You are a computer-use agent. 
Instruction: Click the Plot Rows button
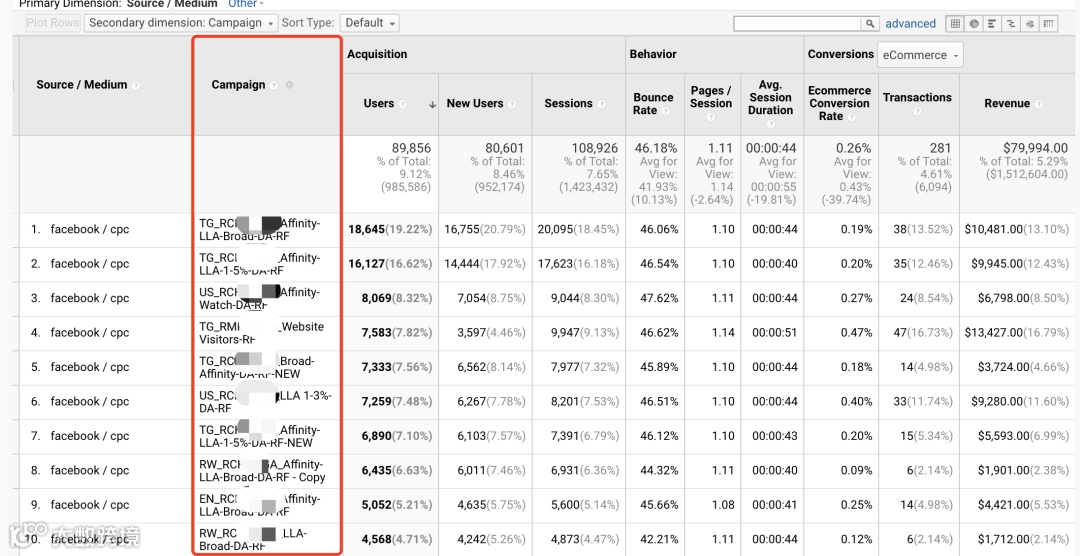click(52, 23)
